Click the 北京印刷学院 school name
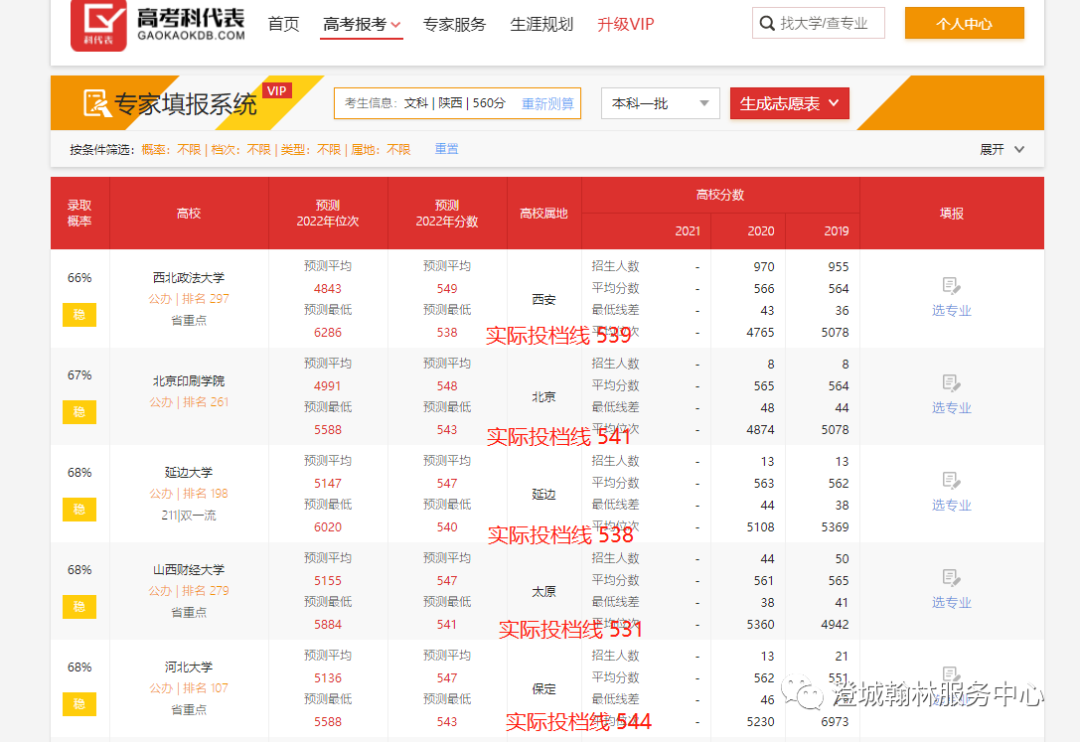 [189, 381]
